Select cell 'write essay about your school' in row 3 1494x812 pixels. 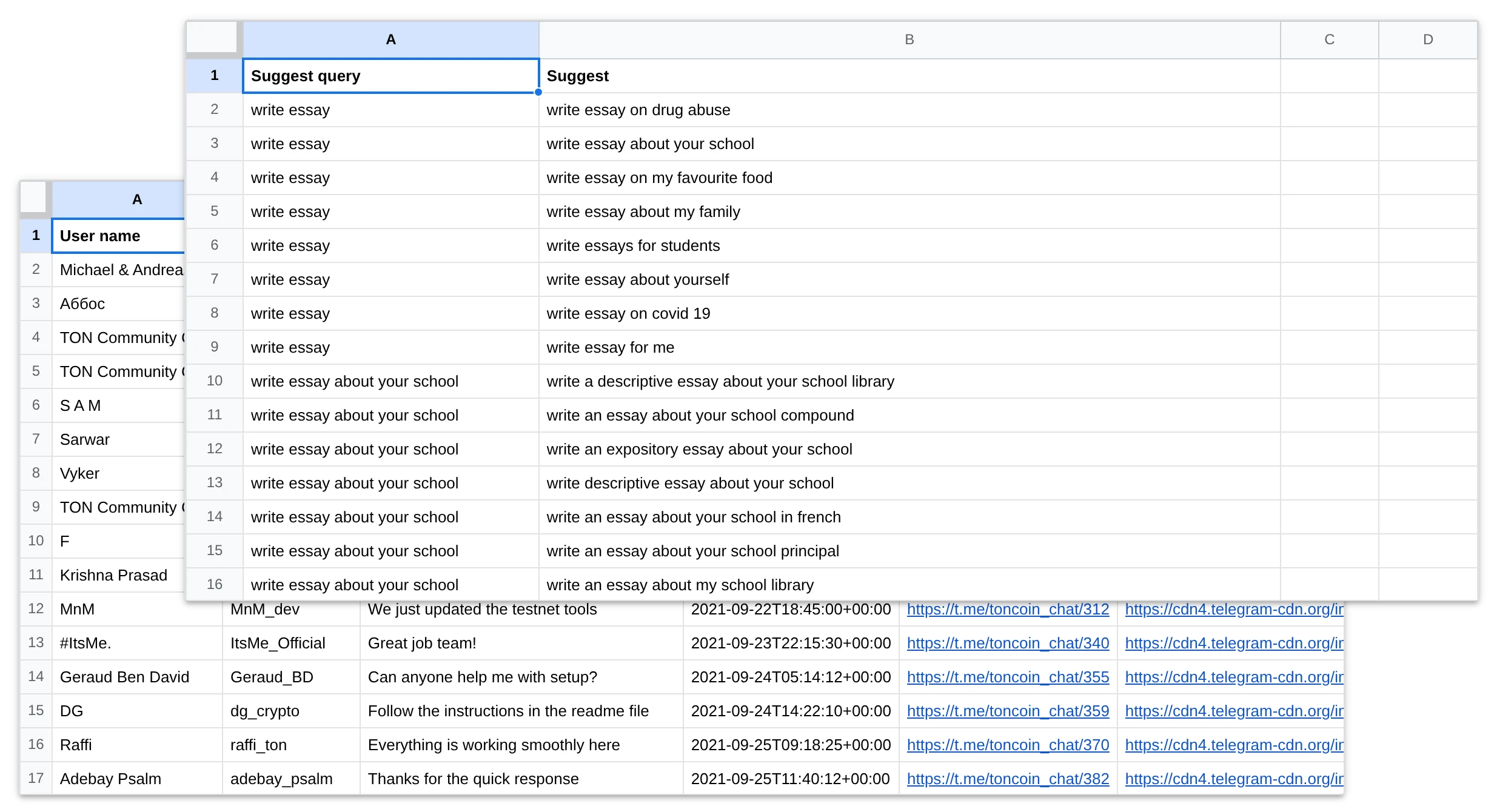[x=909, y=144]
